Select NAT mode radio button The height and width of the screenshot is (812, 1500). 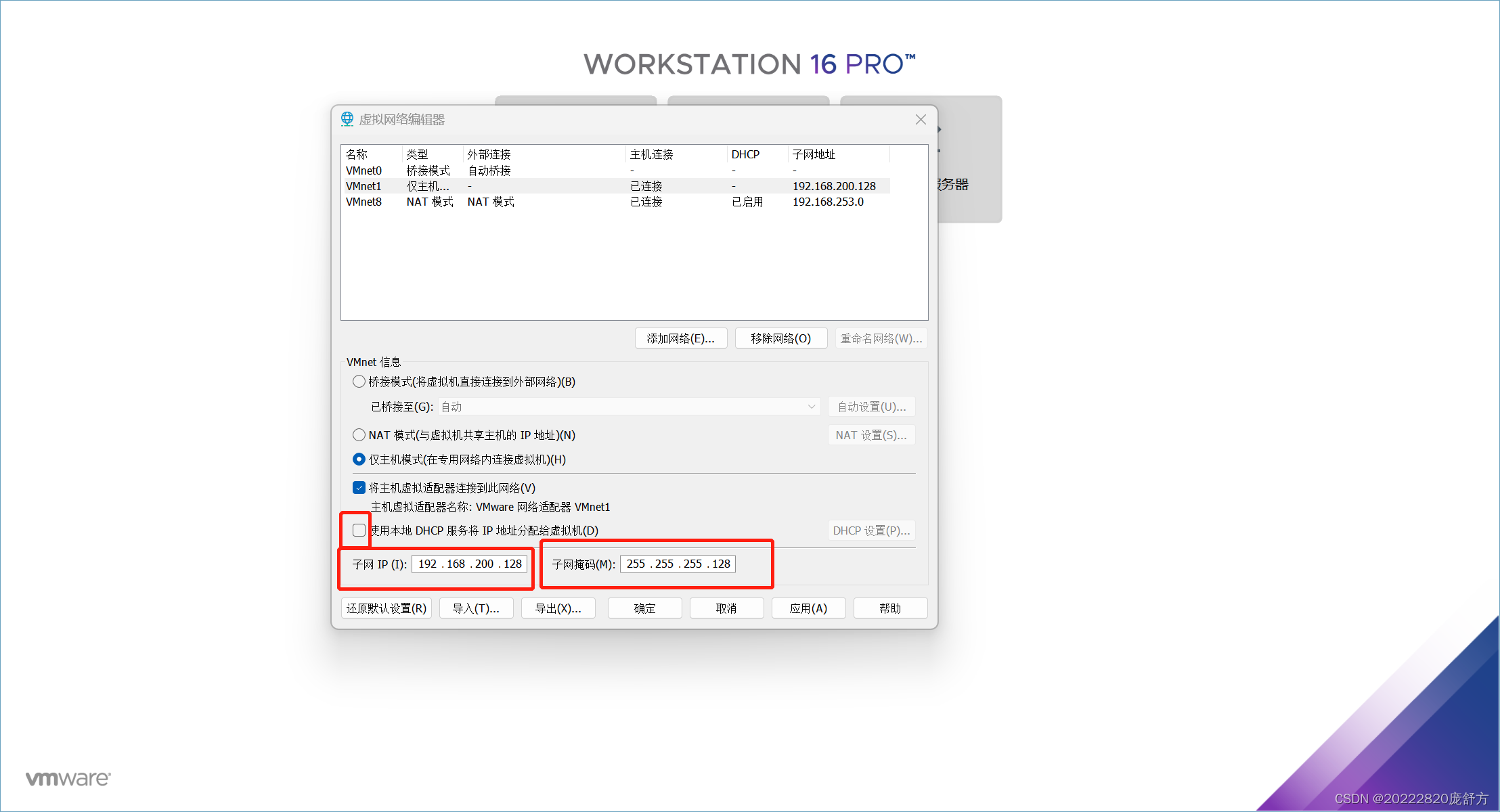(359, 435)
